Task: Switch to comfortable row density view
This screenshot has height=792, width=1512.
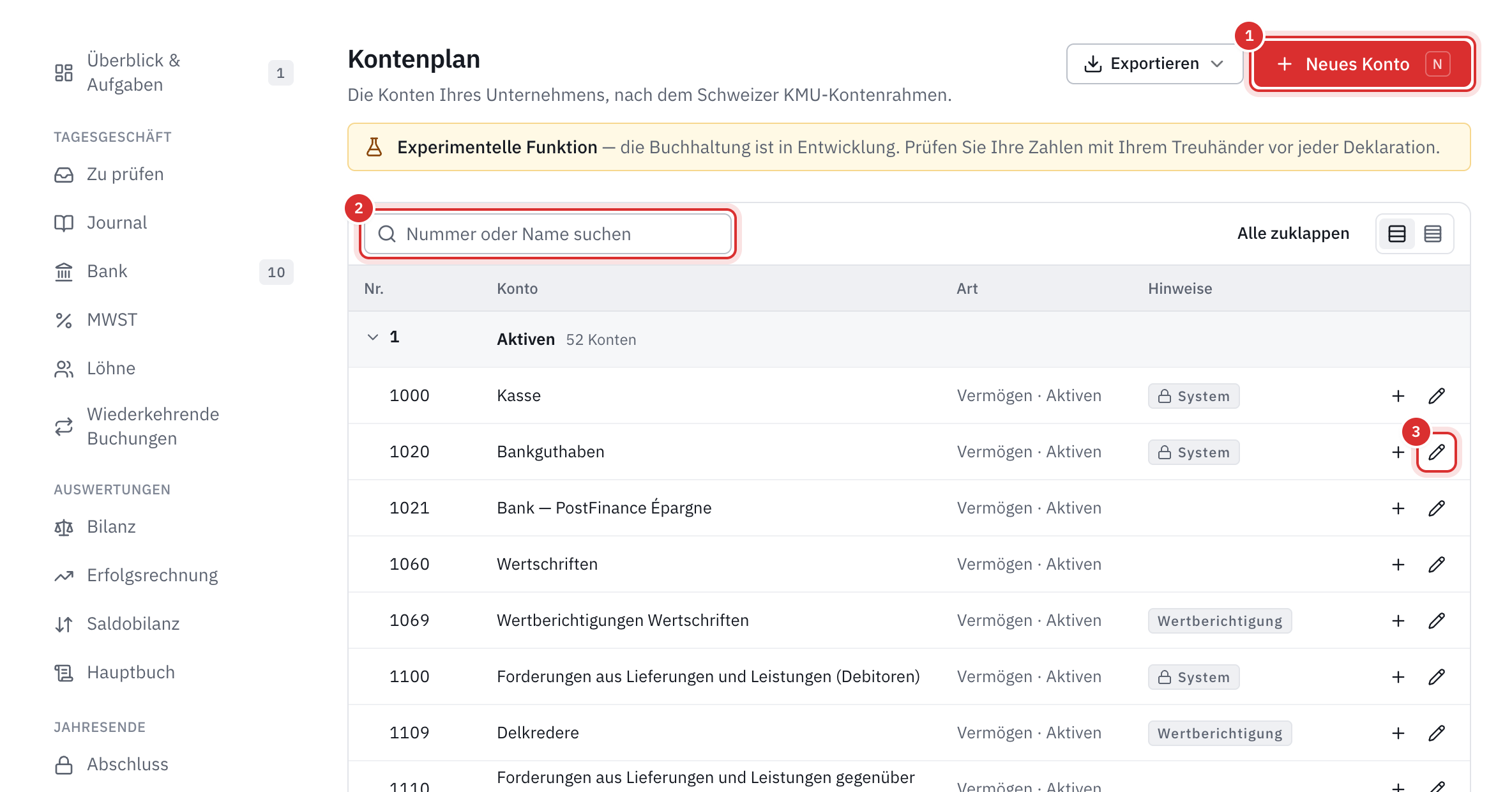Action: (x=1397, y=234)
